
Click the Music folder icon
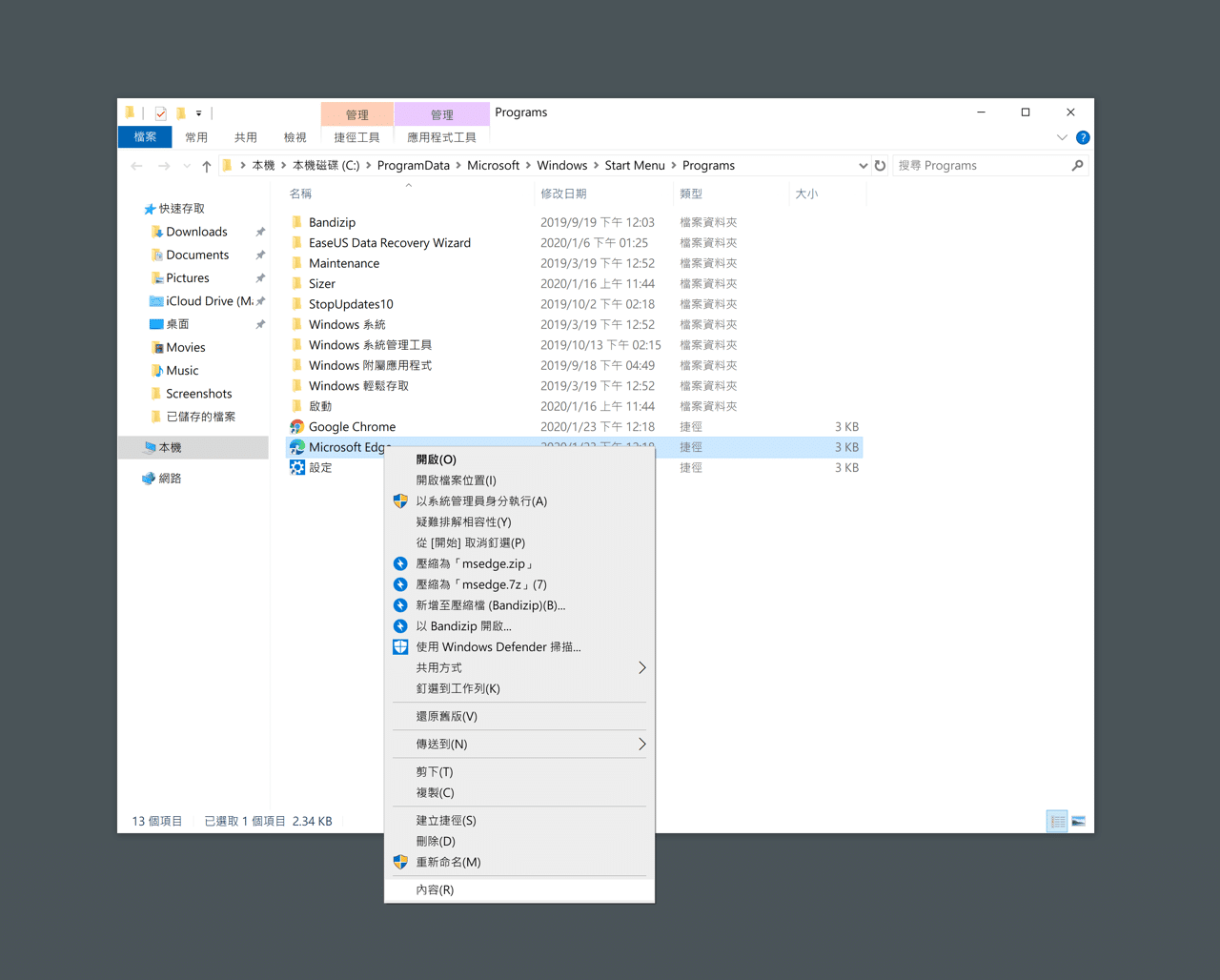click(157, 371)
